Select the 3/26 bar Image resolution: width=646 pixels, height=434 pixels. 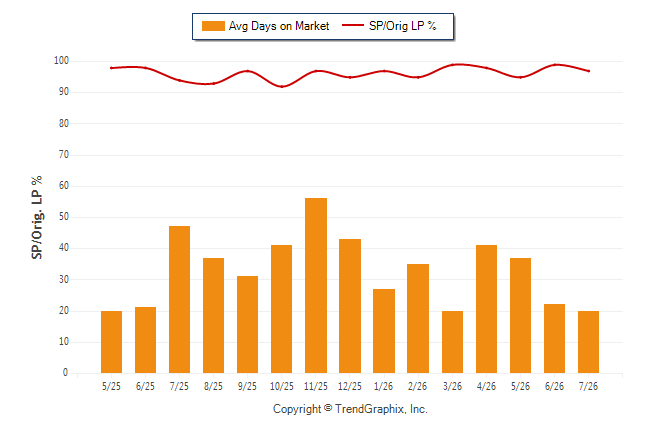point(452,342)
